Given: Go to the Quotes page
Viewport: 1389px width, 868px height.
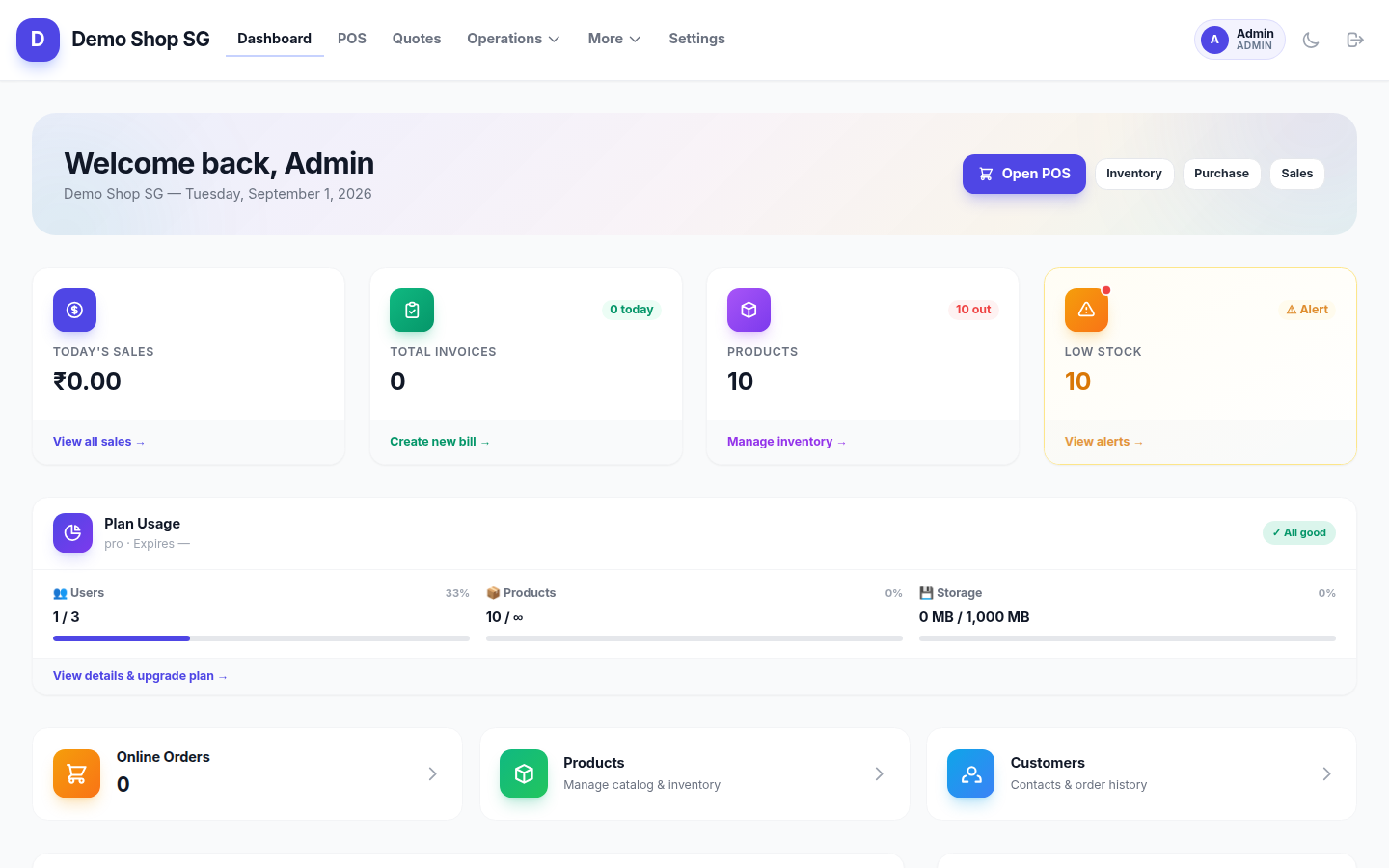Looking at the screenshot, I should pos(417,39).
